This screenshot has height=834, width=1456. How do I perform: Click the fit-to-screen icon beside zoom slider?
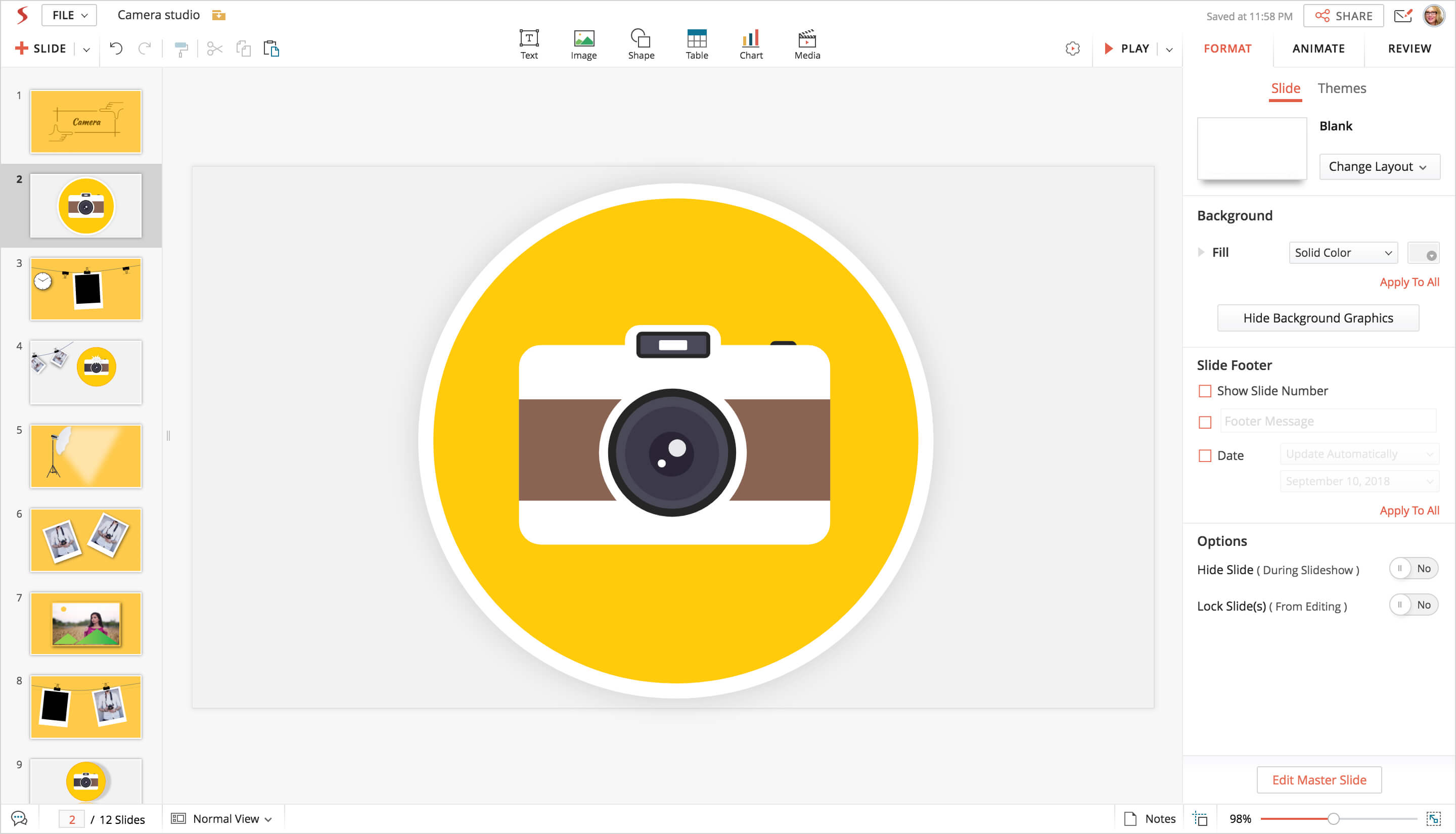point(1433,818)
